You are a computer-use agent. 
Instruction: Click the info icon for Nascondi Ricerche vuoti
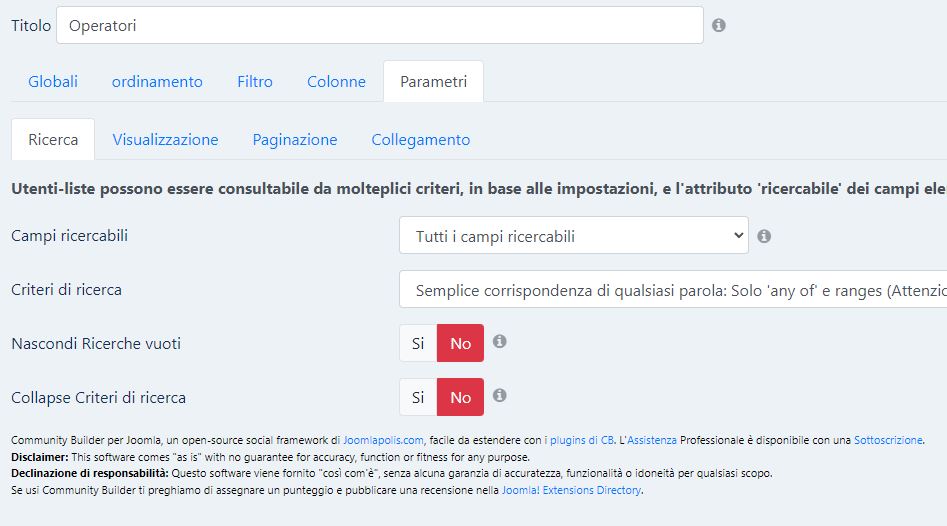pyautogui.click(x=499, y=341)
